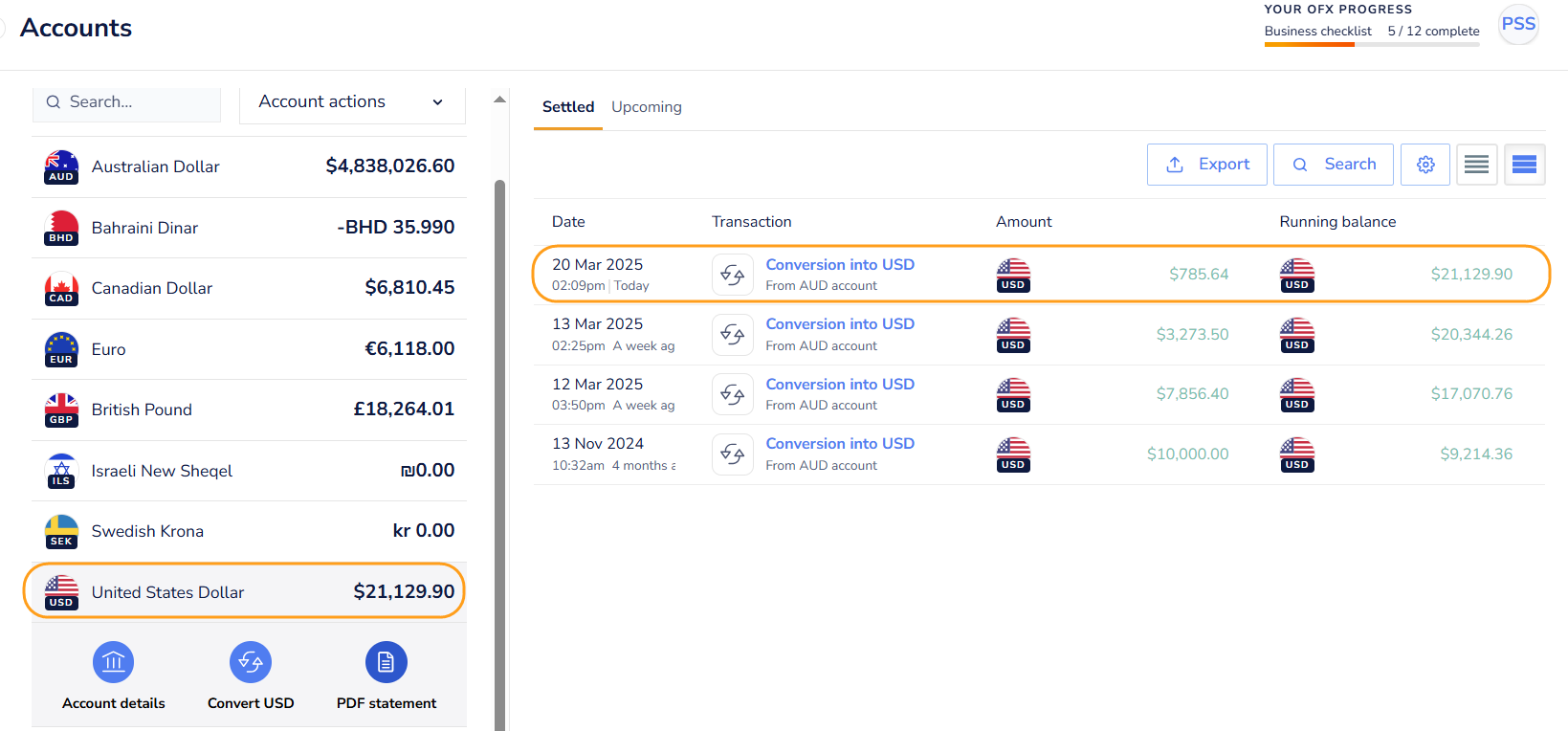1568x731 pixels.
Task: Open the 13 Mar 2025 Conversion into USD link
Action: 840,324
